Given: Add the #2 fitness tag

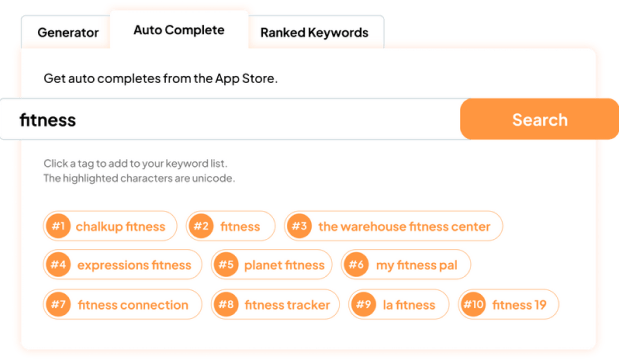Looking at the screenshot, I should tap(231, 226).
